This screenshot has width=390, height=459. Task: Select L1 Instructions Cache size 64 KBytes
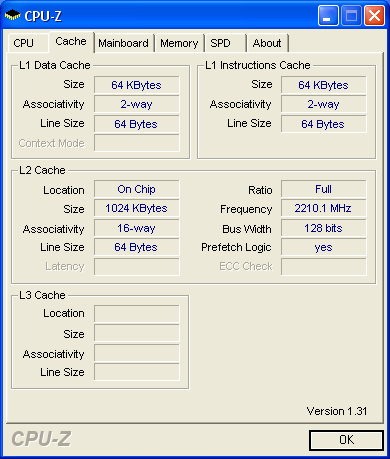[324, 85]
